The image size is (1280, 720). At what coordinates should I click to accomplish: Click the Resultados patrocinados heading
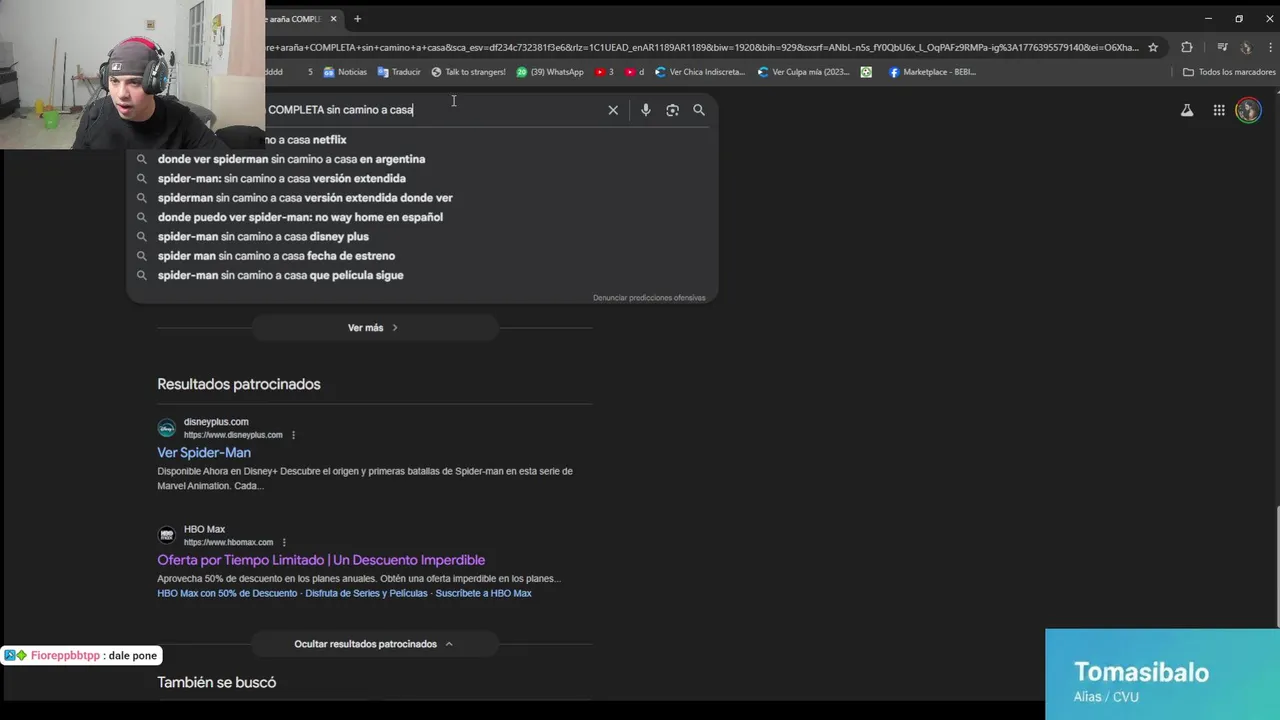click(239, 384)
